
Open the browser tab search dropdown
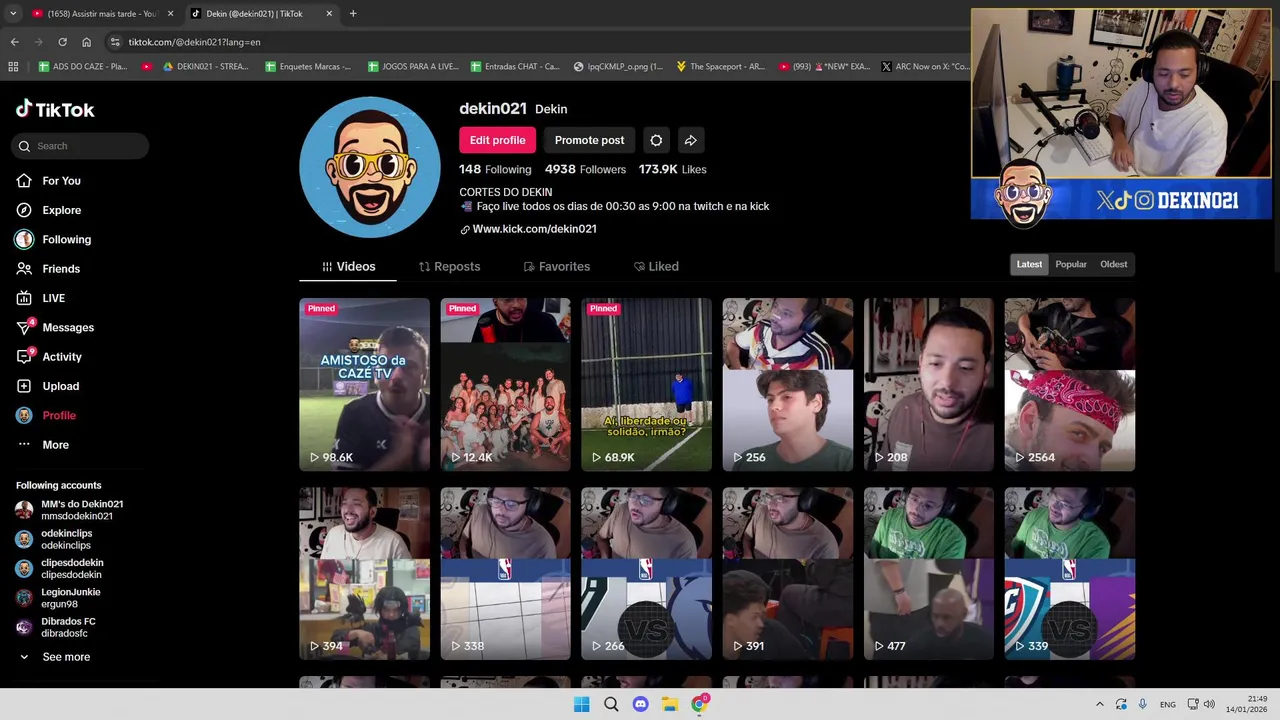pyautogui.click(x=13, y=14)
